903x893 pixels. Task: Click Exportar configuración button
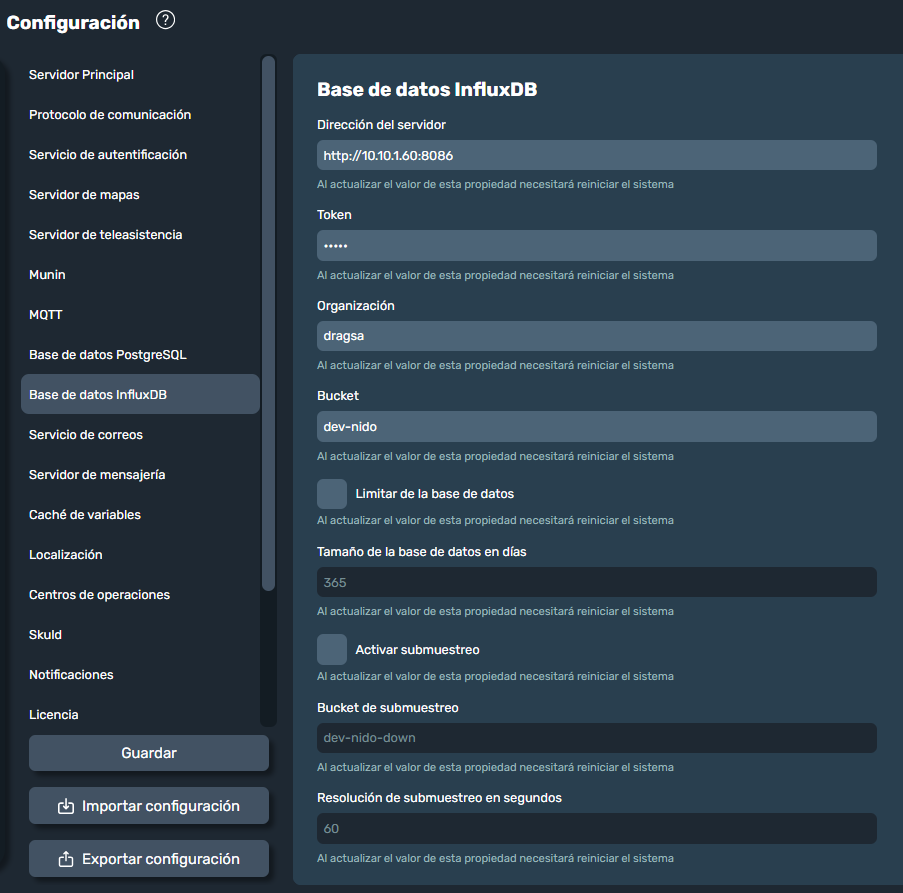coord(149,858)
